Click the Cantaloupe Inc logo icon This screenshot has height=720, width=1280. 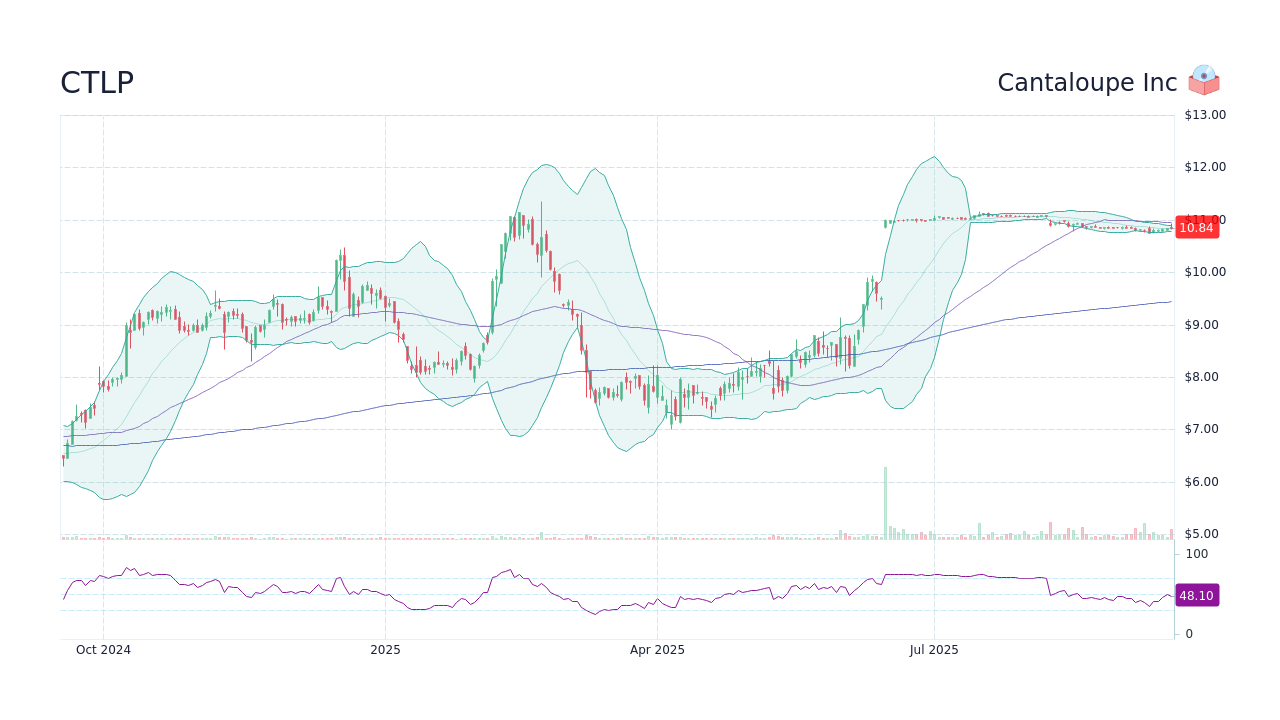[x=1204, y=80]
